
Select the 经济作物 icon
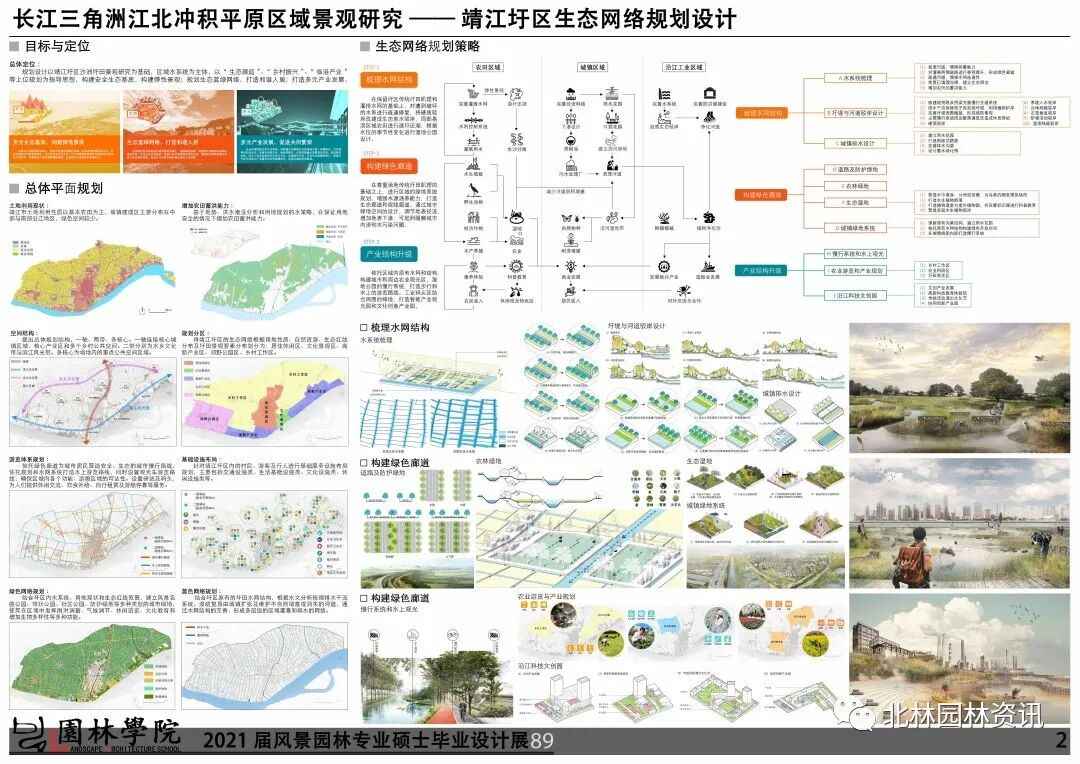coord(473,218)
